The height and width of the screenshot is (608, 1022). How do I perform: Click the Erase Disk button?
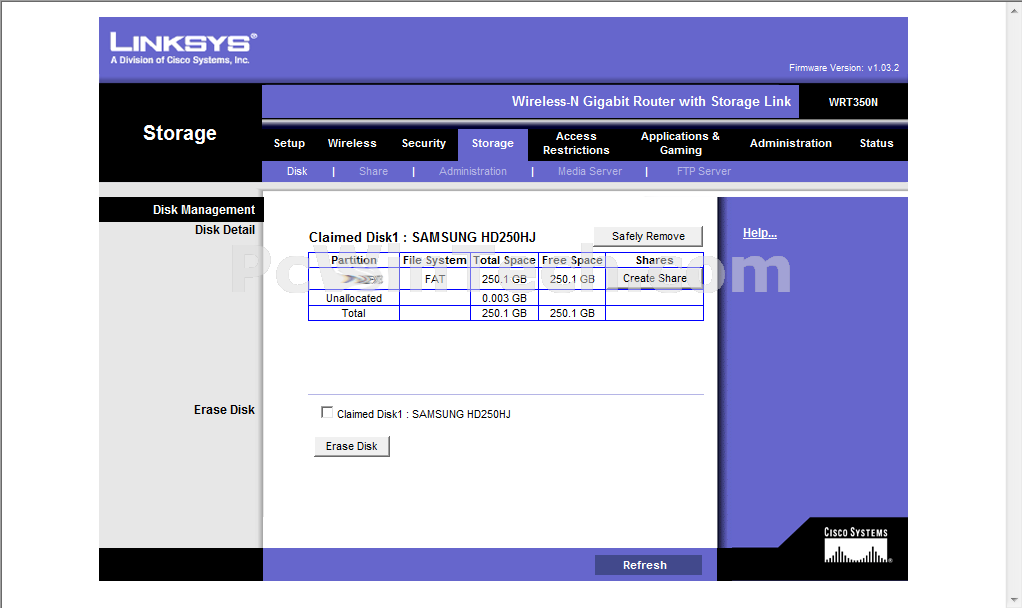[x=351, y=446]
